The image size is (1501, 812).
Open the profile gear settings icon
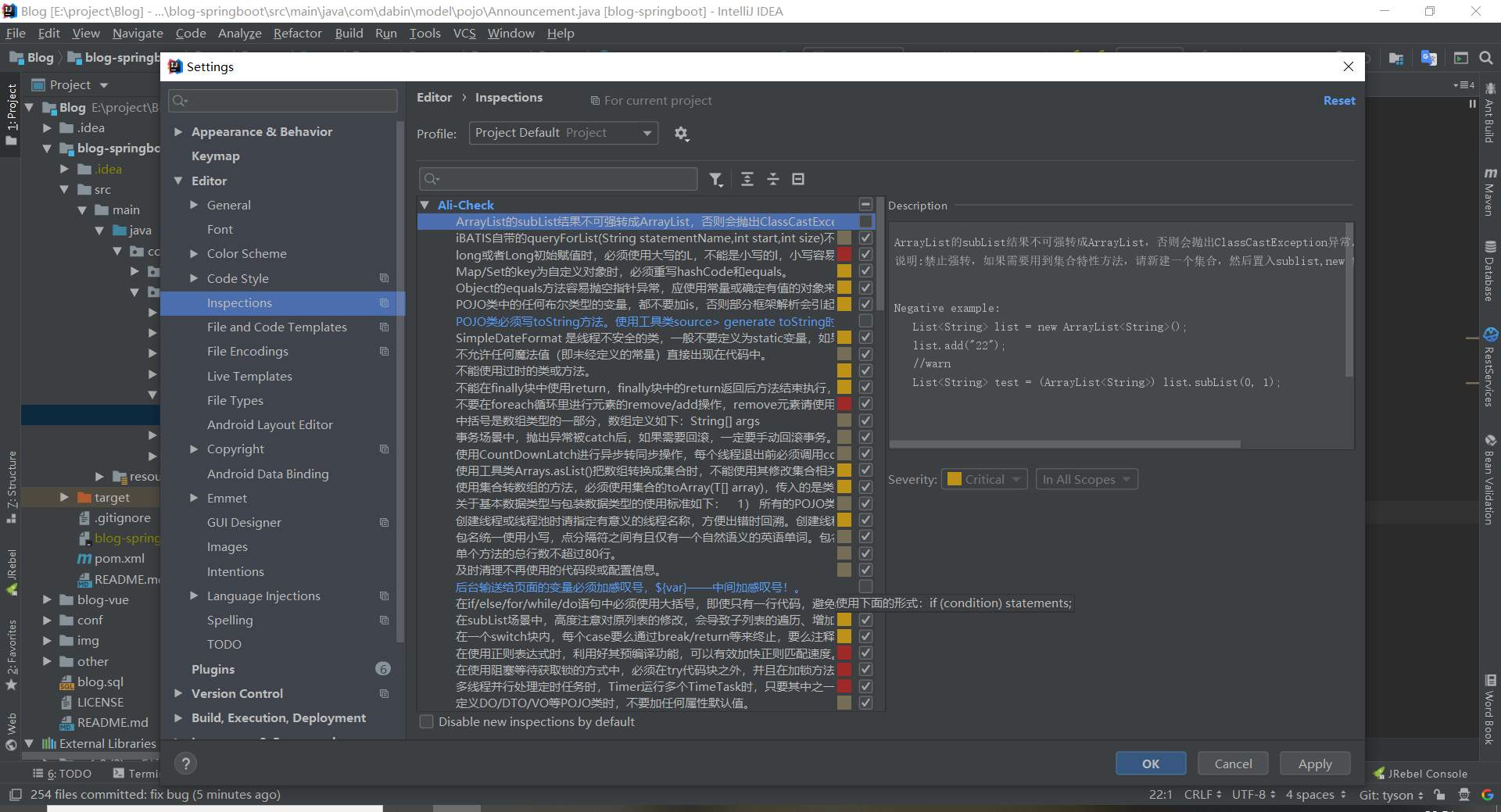tap(682, 134)
